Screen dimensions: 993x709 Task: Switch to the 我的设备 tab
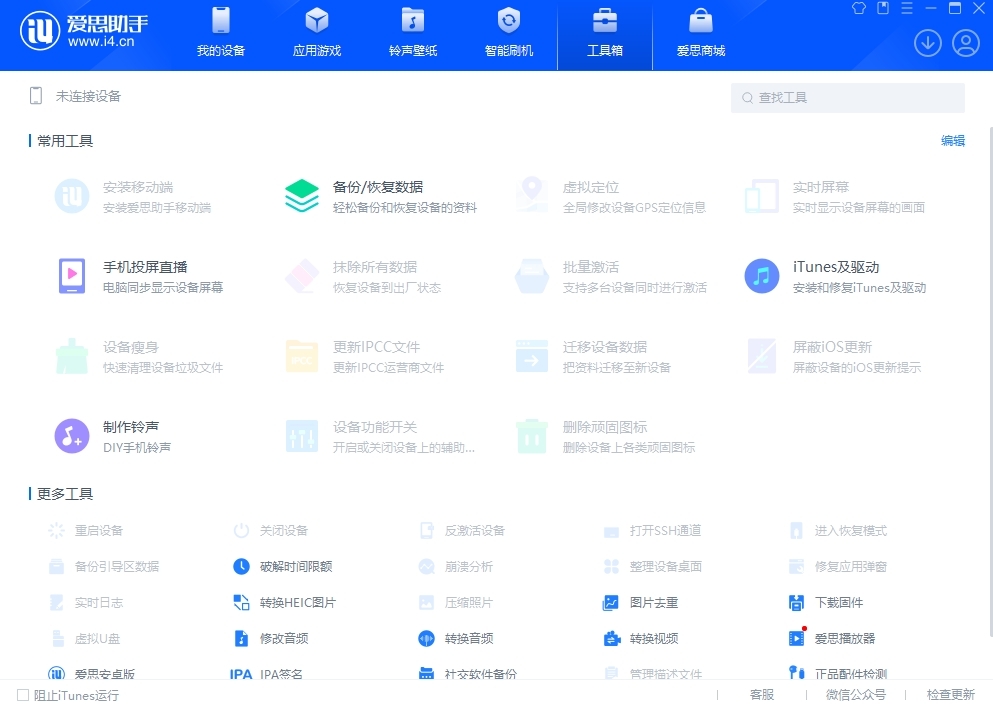click(220, 33)
